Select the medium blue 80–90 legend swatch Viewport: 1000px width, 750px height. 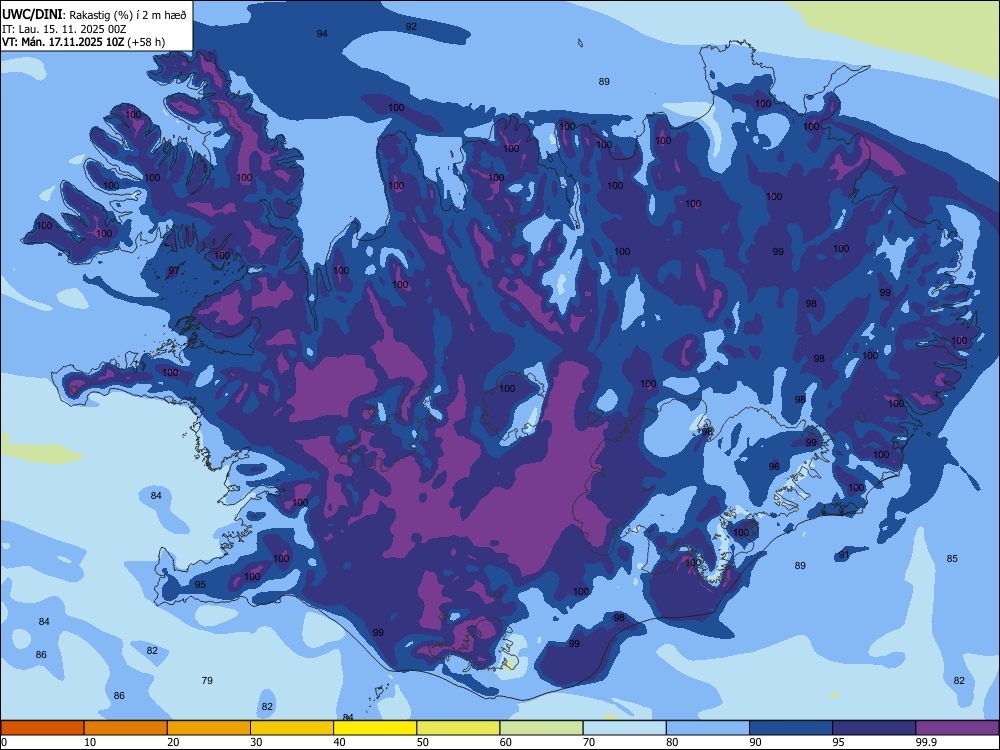[x=708, y=728]
